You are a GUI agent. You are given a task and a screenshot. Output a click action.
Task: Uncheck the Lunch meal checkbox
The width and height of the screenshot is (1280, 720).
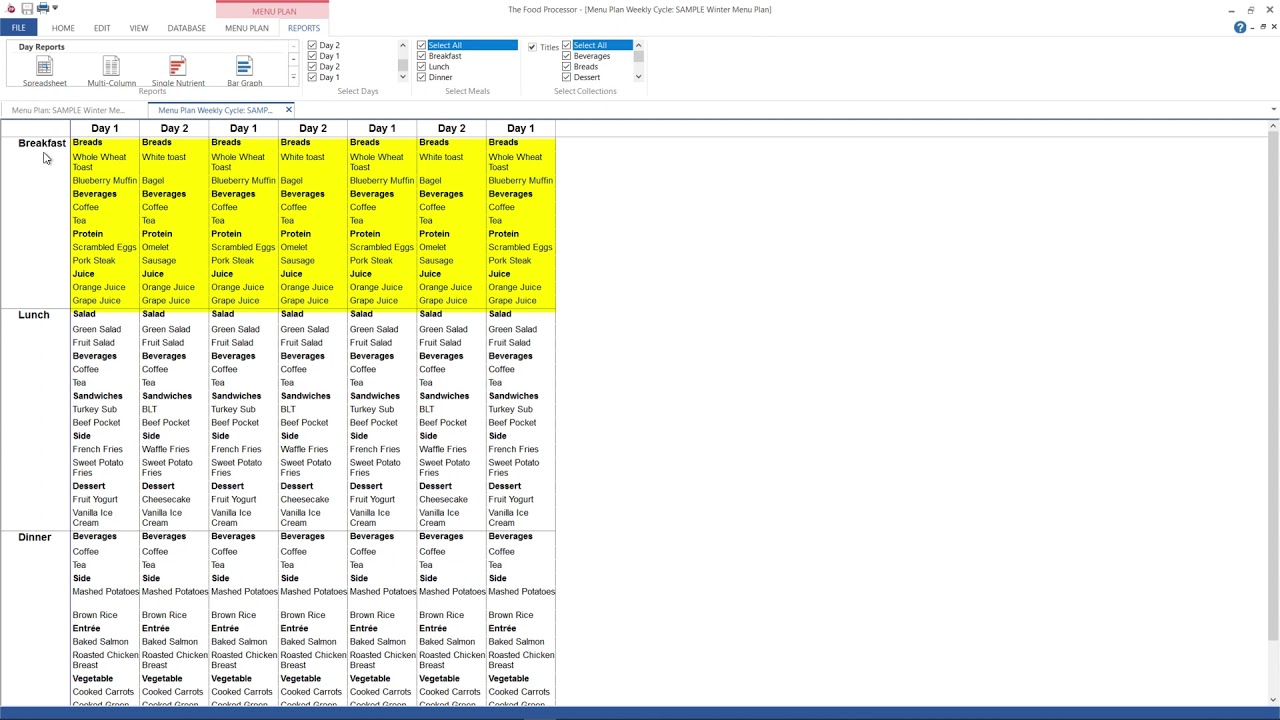click(421, 67)
